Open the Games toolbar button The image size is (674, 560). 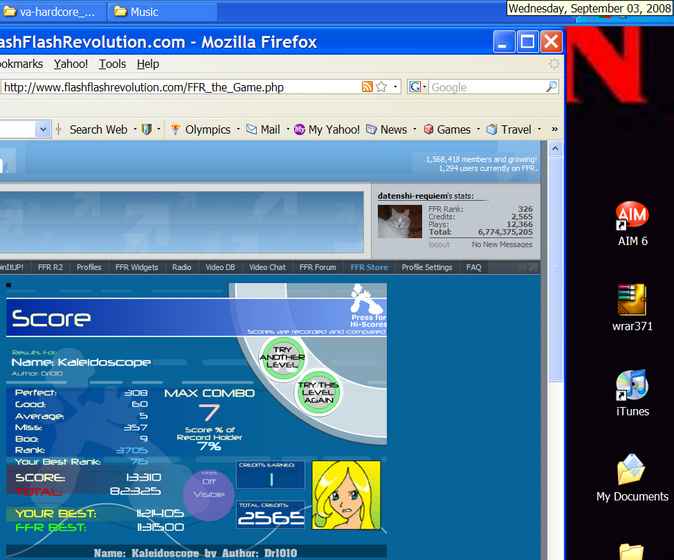coord(447,129)
